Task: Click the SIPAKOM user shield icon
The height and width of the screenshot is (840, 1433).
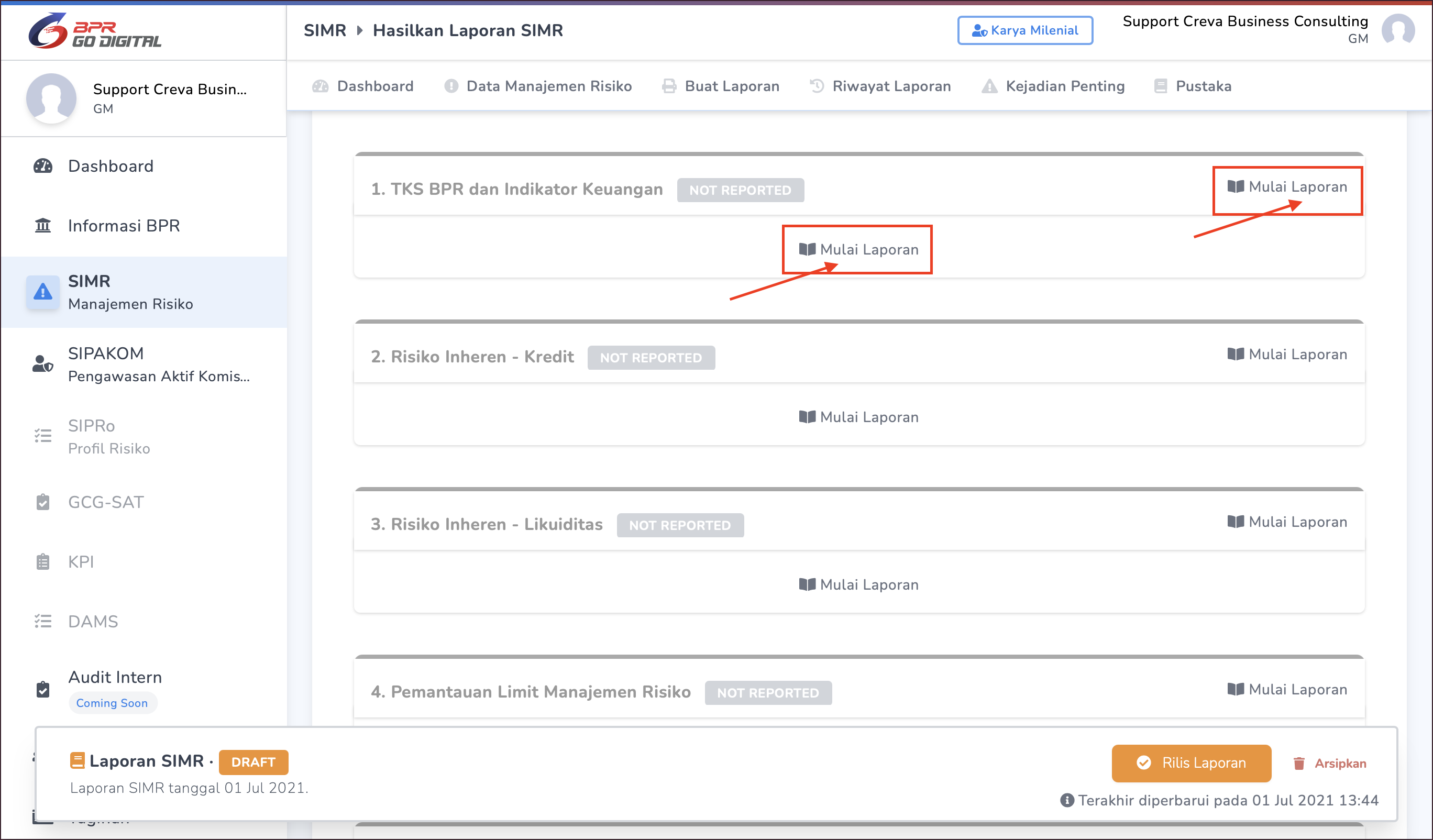Action: point(42,364)
